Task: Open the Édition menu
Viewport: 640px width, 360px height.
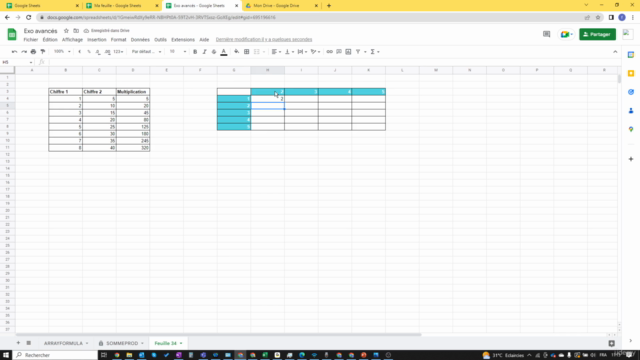Action: 50,40
